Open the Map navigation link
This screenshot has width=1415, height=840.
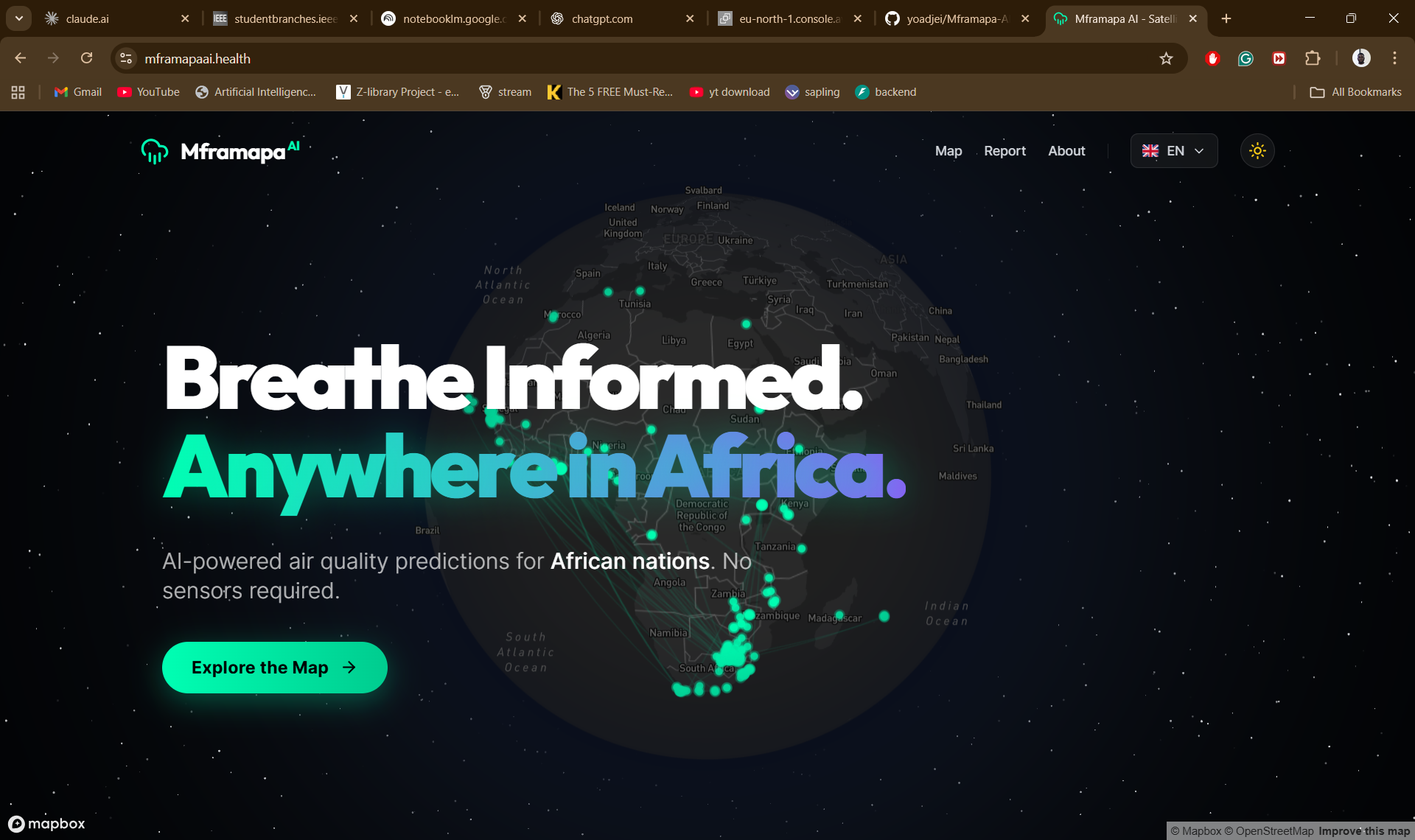pos(948,151)
